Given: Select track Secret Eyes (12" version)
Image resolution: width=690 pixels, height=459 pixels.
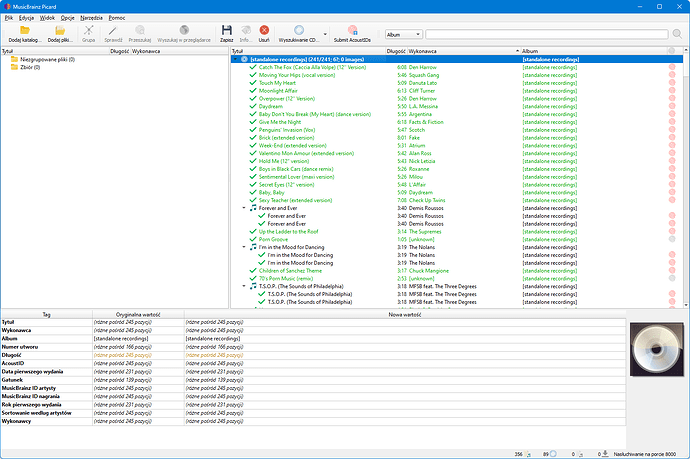Looking at the screenshot, I should (x=286, y=184).
